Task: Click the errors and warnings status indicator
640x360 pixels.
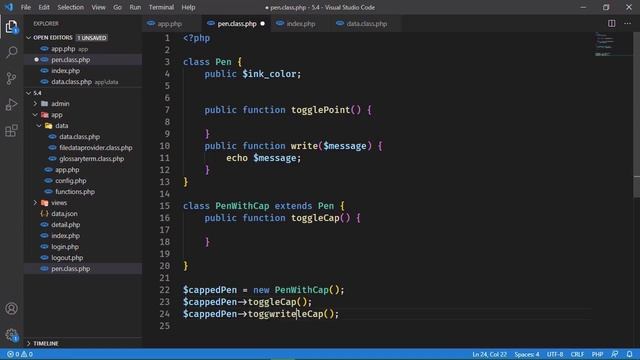Action: pos(20,354)
